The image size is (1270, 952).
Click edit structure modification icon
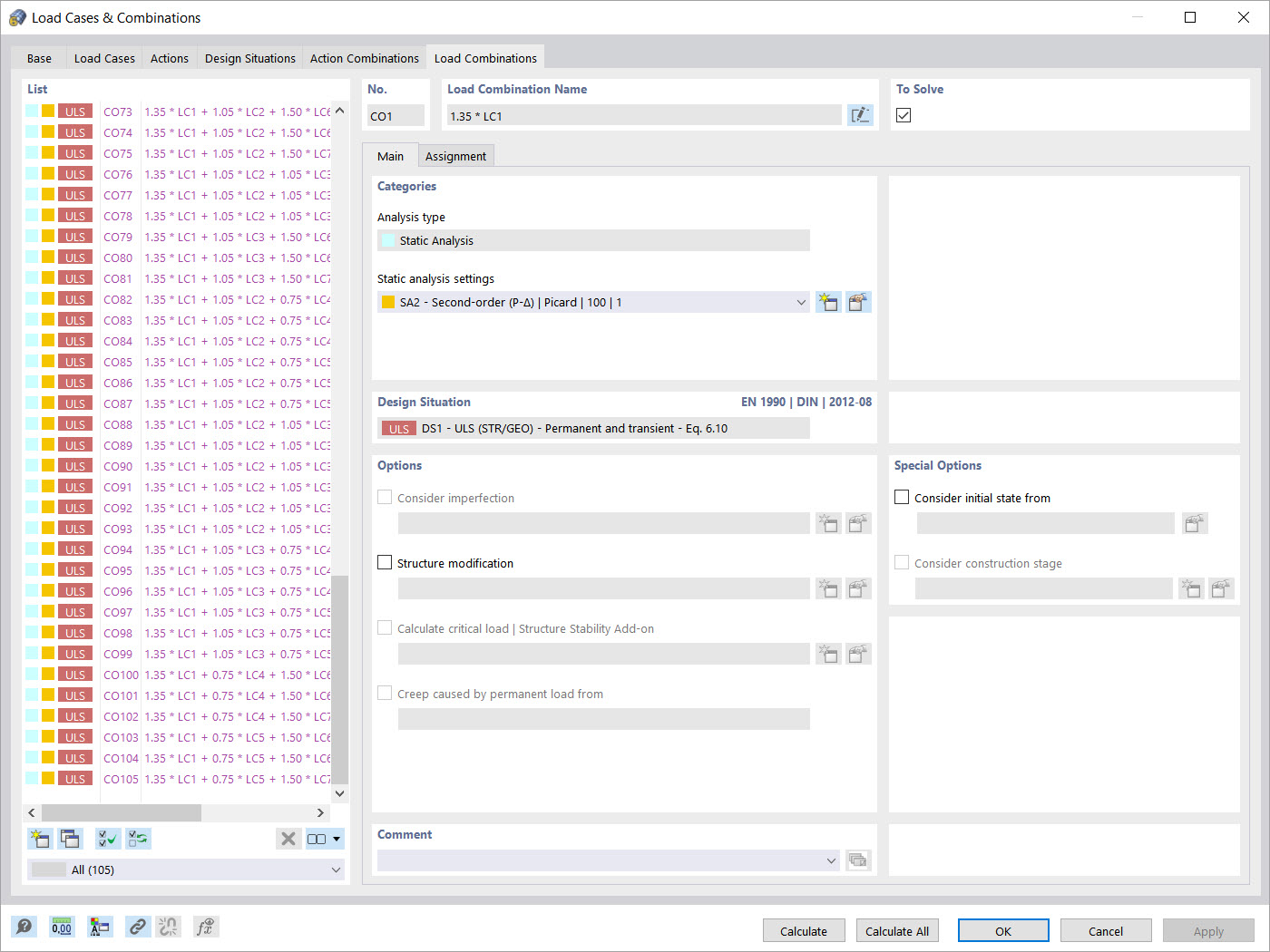pos(858,588)
